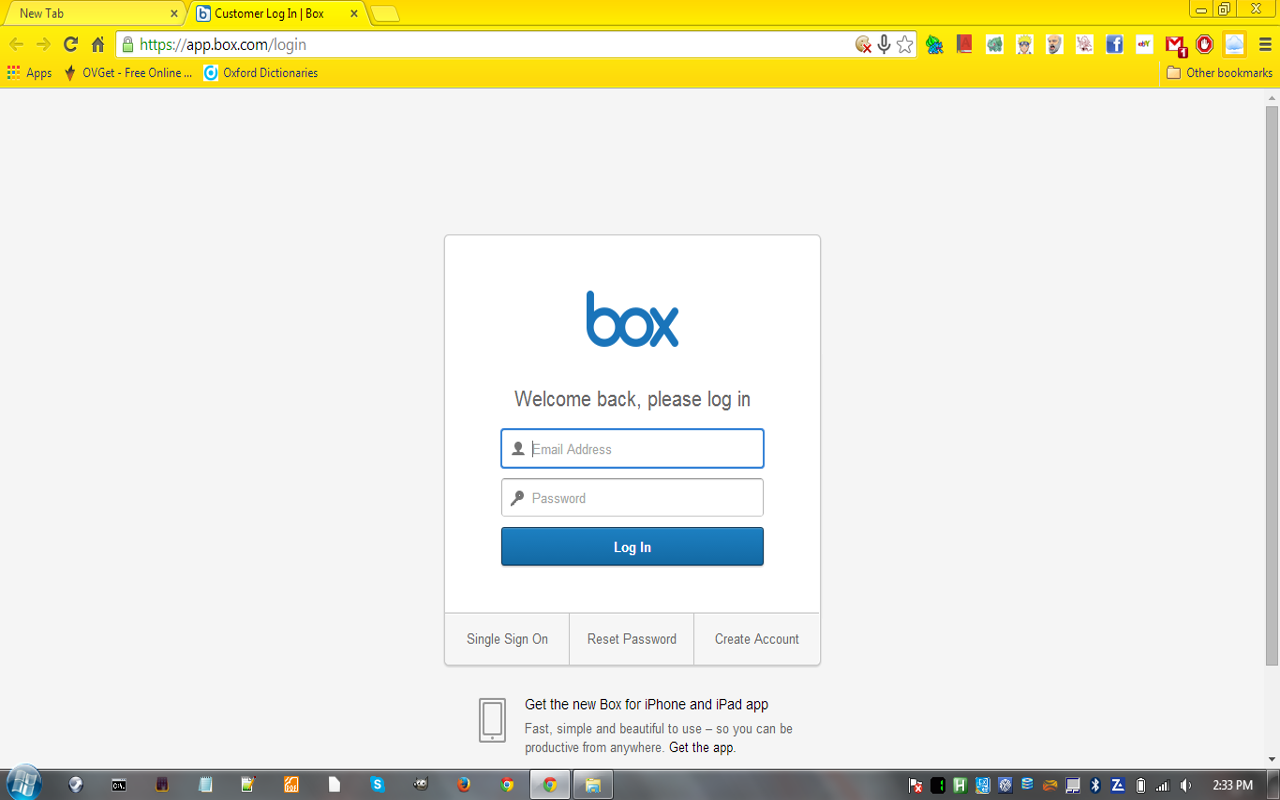Launch Firefox from the taskbar
Screen dimensions: 1280x800
463,785
